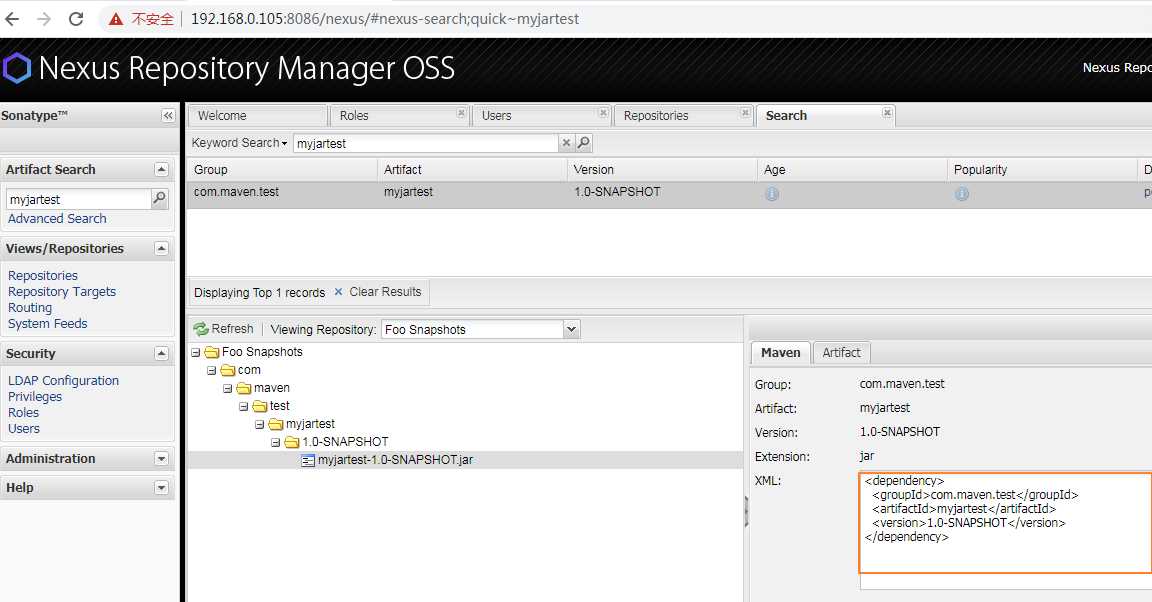Open the Routing link

point(30,308)
